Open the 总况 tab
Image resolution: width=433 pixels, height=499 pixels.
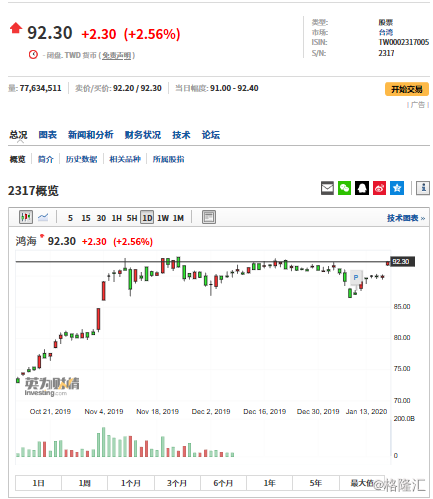(x=18, y=135)
